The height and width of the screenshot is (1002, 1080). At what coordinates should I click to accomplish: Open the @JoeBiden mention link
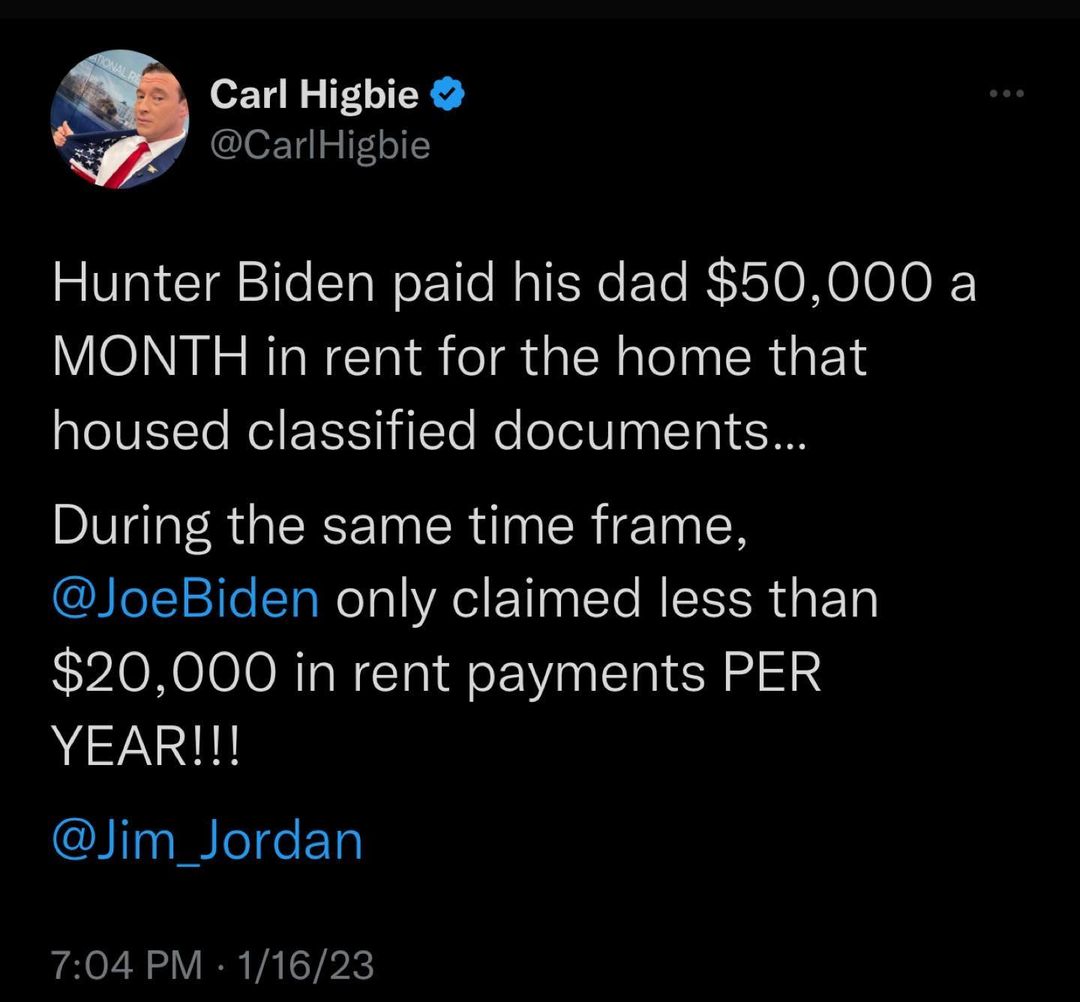click(x=186, y=600)
